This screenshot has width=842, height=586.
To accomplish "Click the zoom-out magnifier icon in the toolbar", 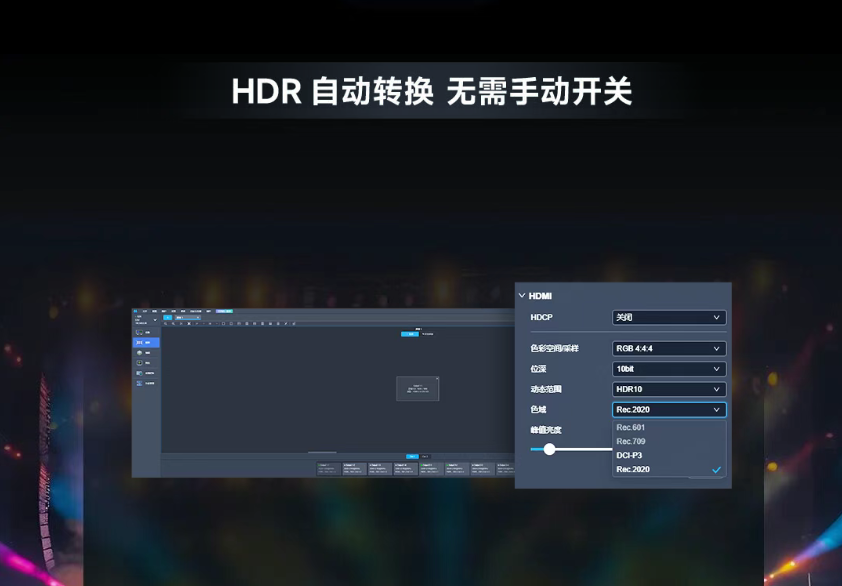I will (x=174, y=322).
